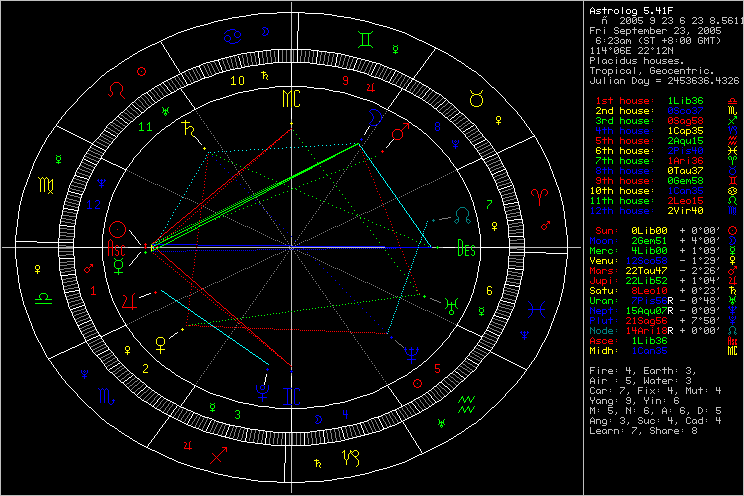Select the blue Neptune trident glyph in the wheel

(411, 351)
